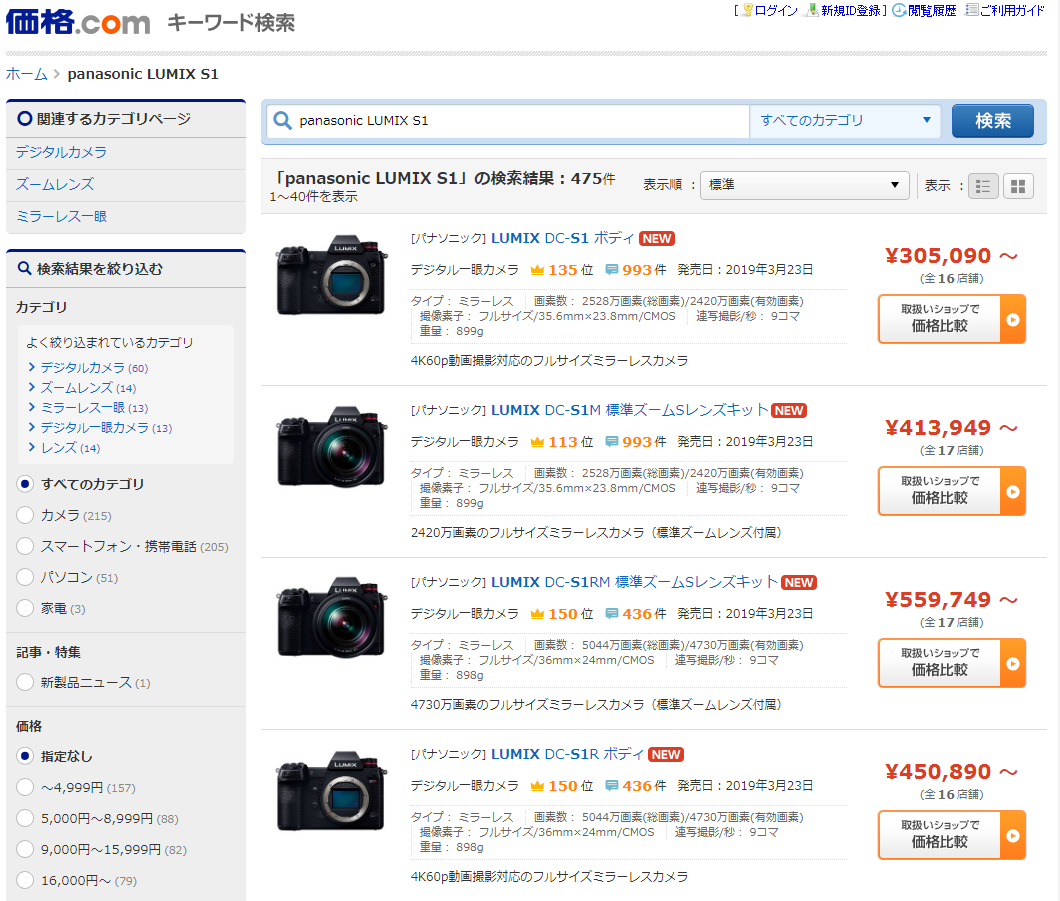Select the カメラ (215) radio button
The image size is (1060, 901).
[25, 515]
